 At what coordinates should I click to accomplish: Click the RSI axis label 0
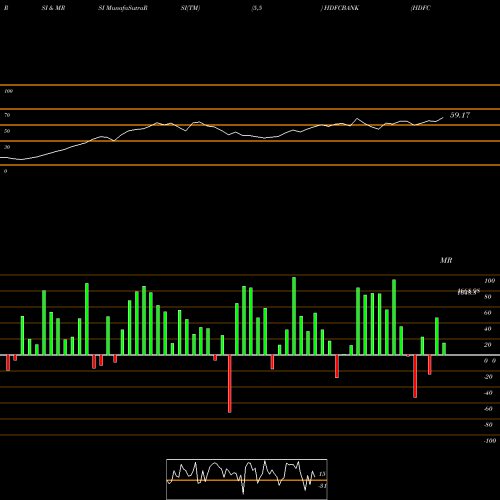[5, 171]
